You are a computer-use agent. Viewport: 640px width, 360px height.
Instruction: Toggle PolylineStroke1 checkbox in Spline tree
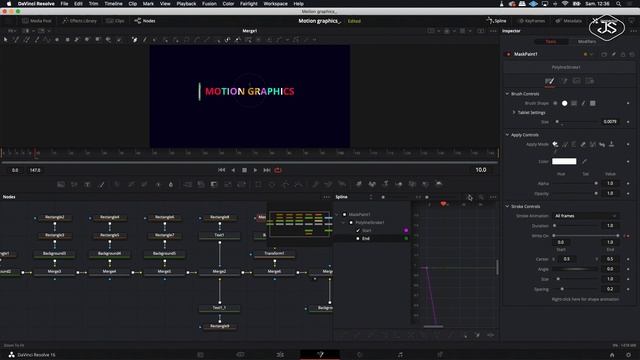click(x=351, y=222)
